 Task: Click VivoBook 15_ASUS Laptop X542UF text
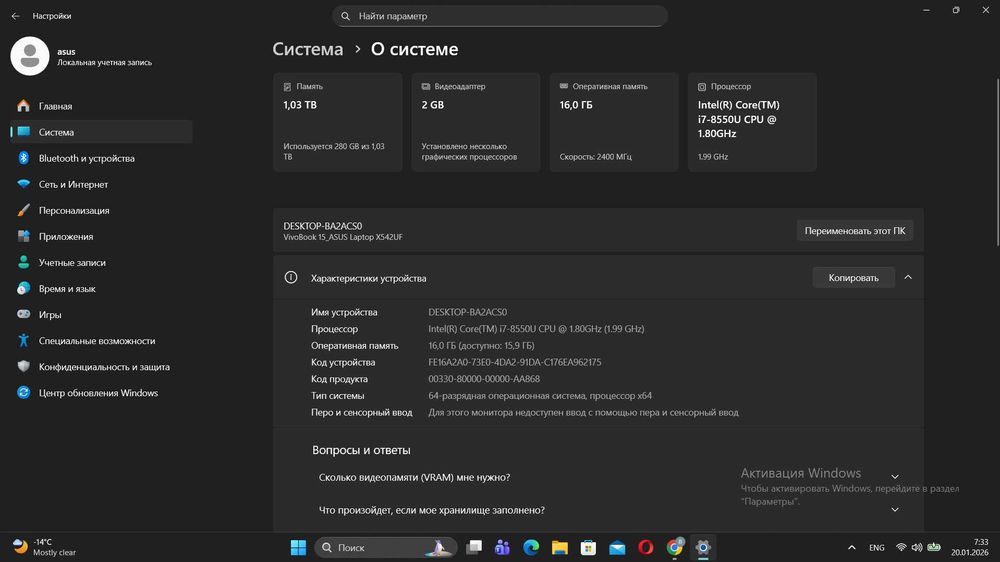[342, 237]
